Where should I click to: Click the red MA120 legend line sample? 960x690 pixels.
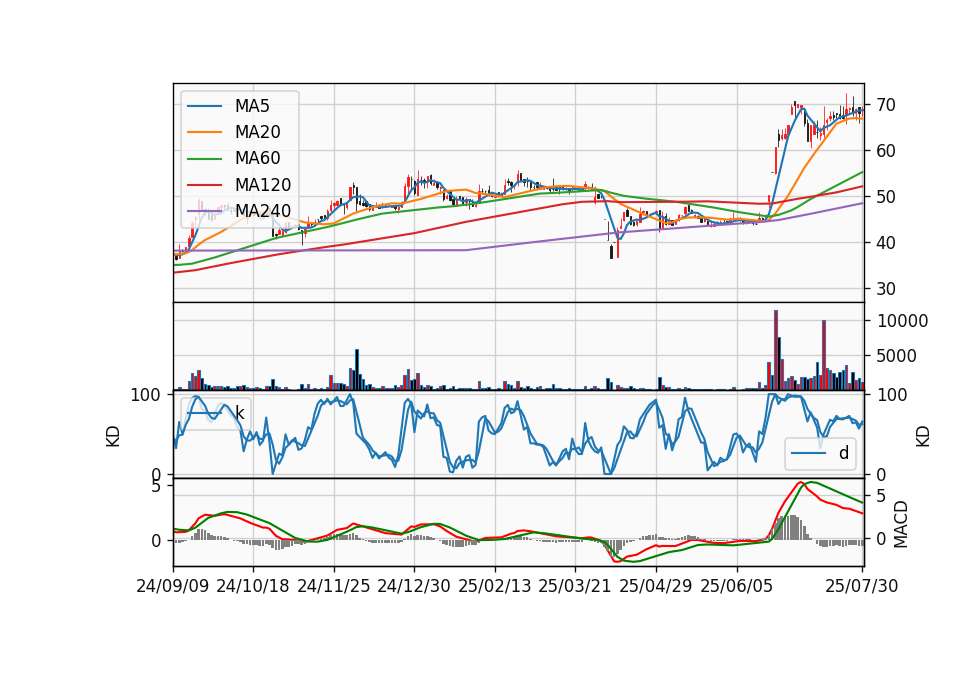tap(204, 186)
